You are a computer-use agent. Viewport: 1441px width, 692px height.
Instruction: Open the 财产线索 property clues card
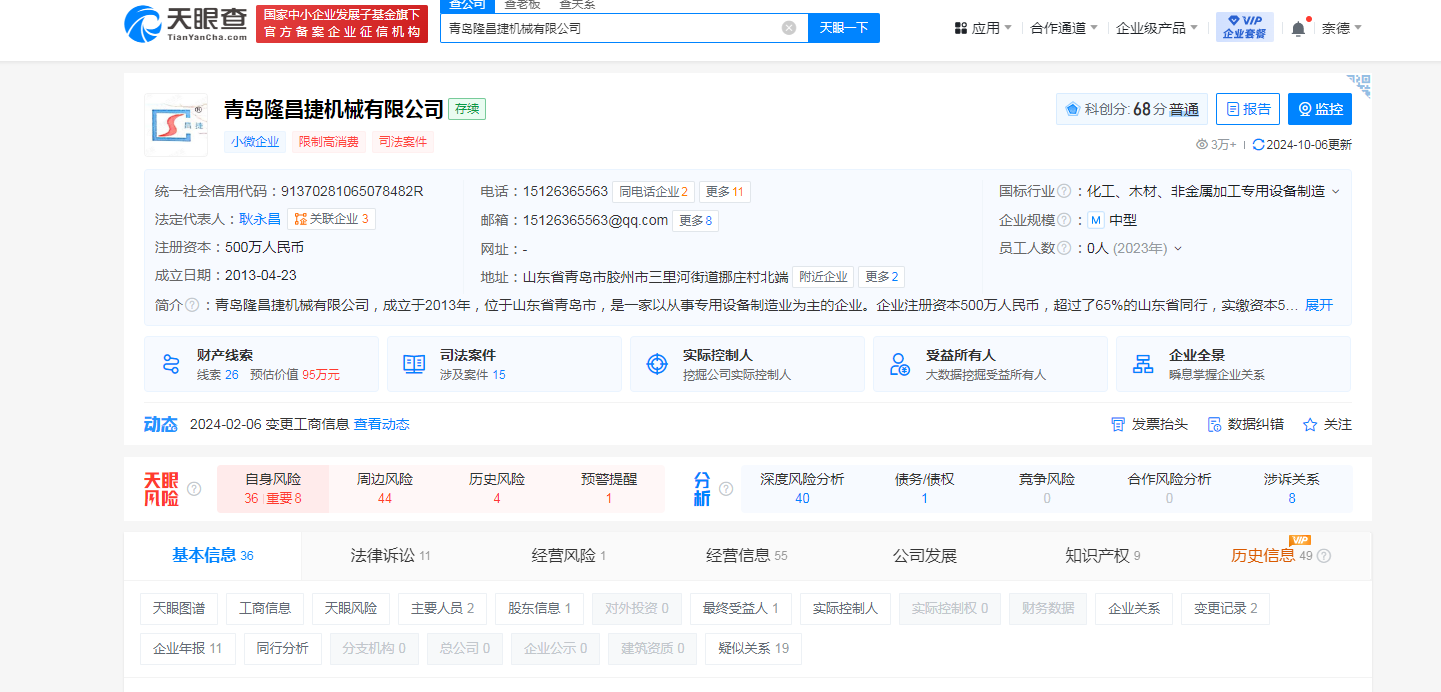coord(261,364)
